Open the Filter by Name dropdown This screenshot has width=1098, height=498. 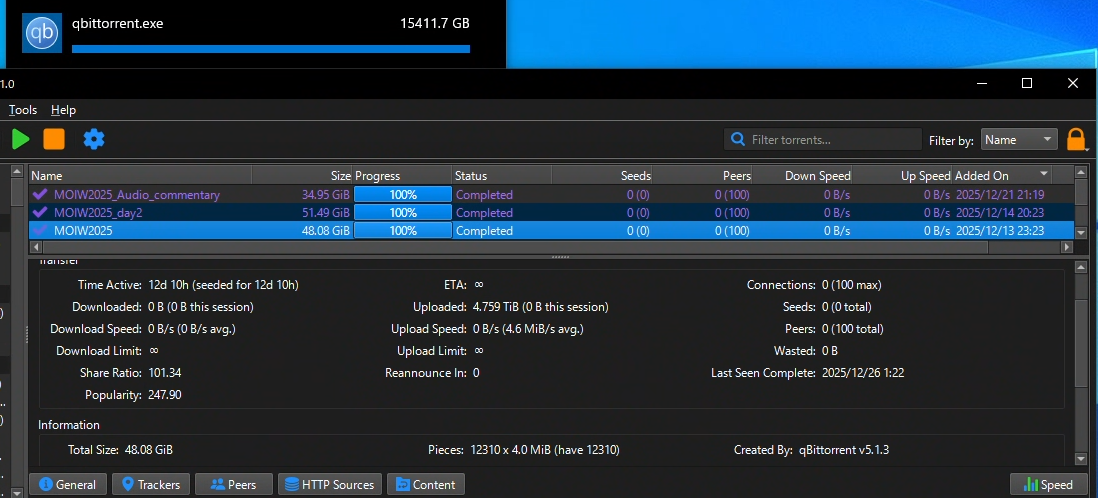click(1019, 139)
